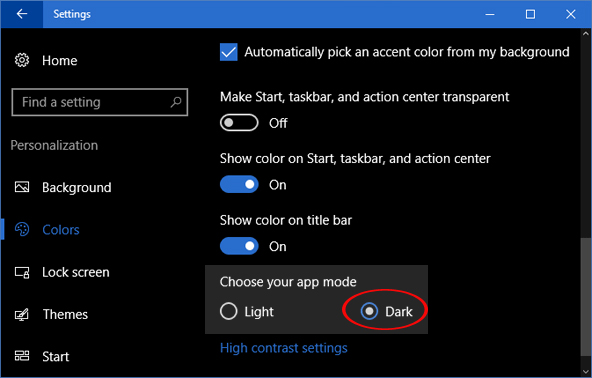592x378 pixels.
Task: Click the scrollbar down arrow
Action: point(586,372)
